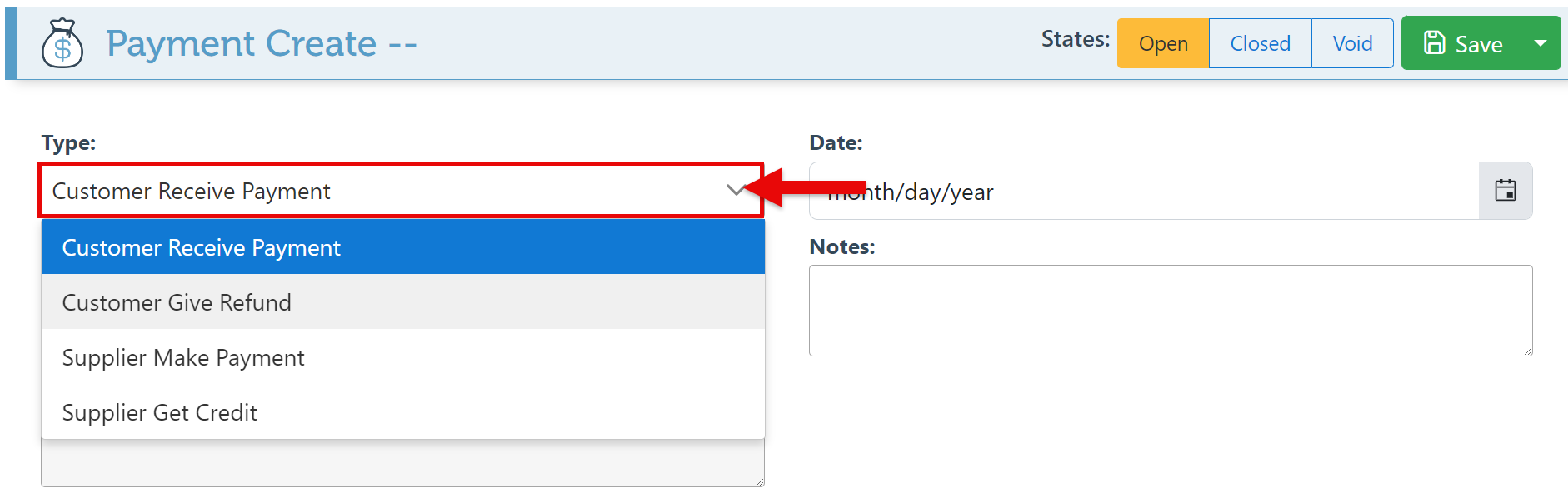The height and width of the screenshot is (493, 1568).
Task: Click the Notes field label
Action: pos(841,246)
